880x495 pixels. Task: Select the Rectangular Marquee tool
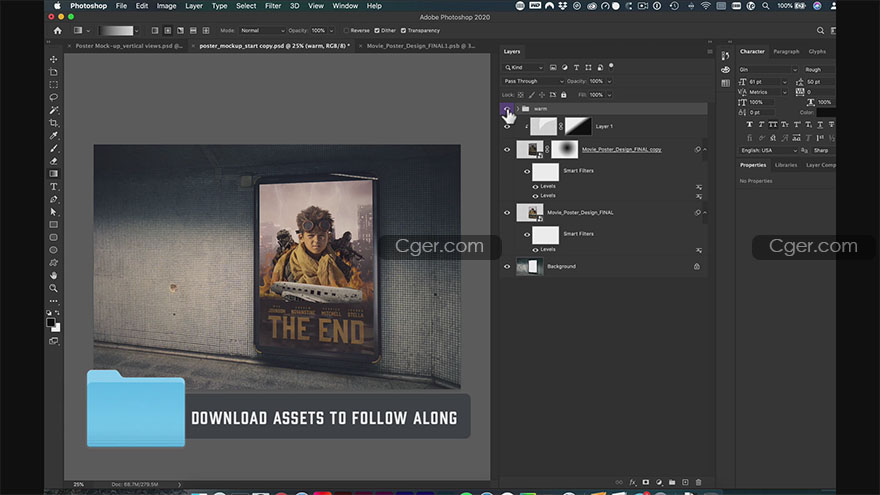[x=53, y=85]
